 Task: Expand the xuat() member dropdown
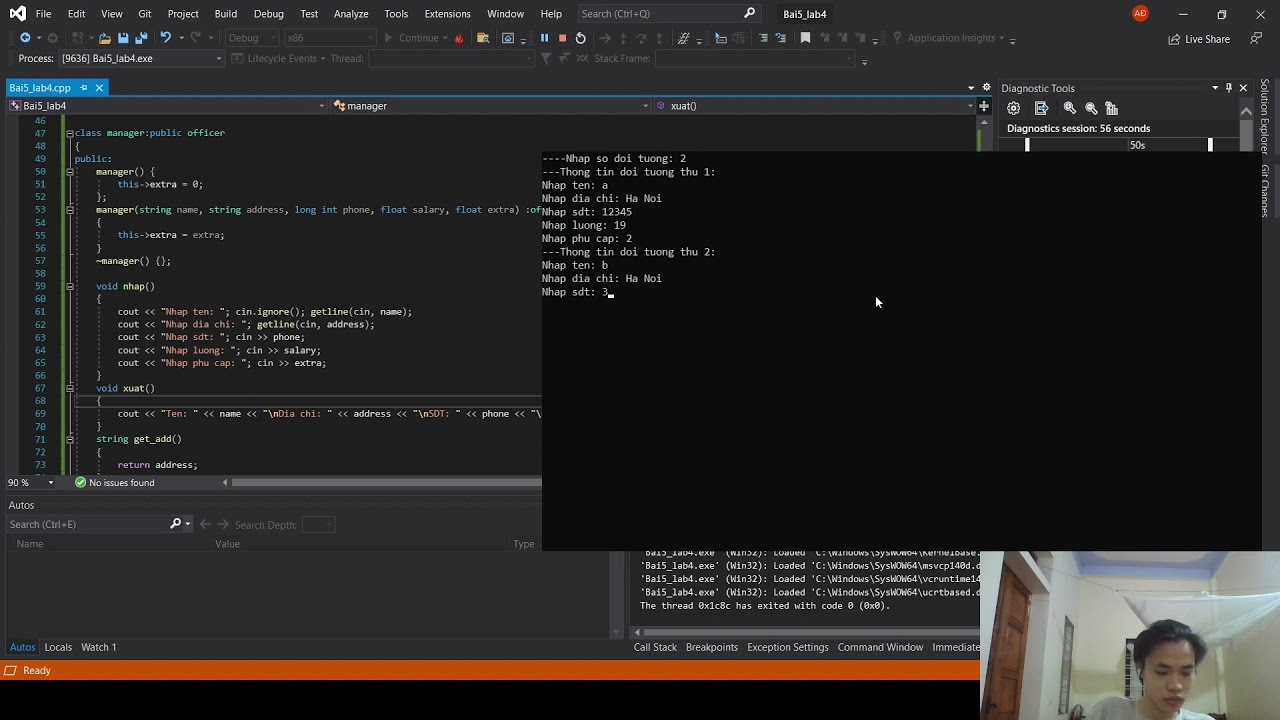tap(970, 106)
